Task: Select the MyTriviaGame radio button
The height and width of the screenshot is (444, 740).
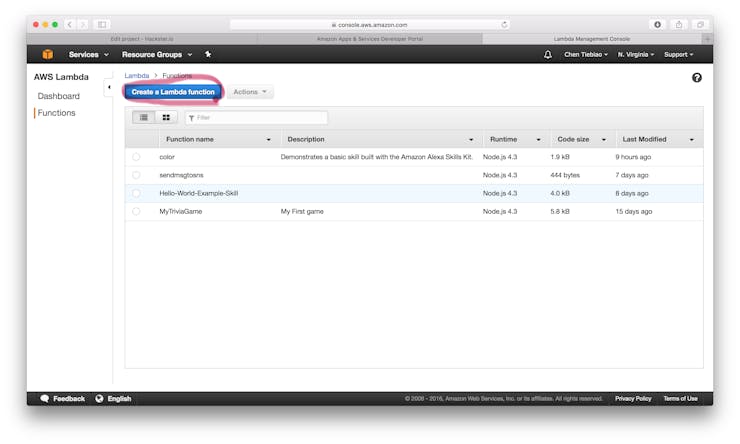Action: [136, 211]
